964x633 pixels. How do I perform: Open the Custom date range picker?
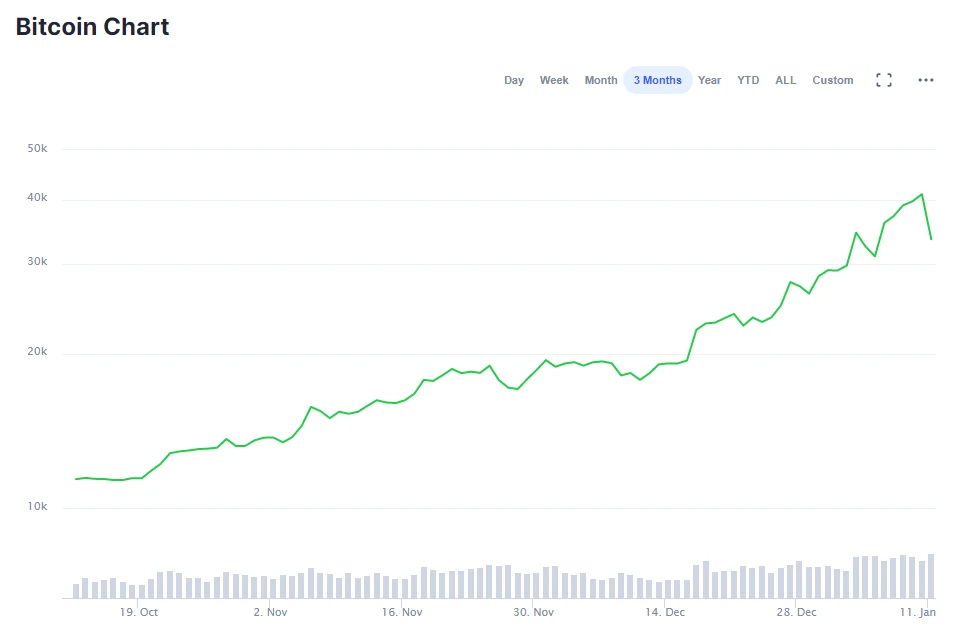click(x=833, y=80)
